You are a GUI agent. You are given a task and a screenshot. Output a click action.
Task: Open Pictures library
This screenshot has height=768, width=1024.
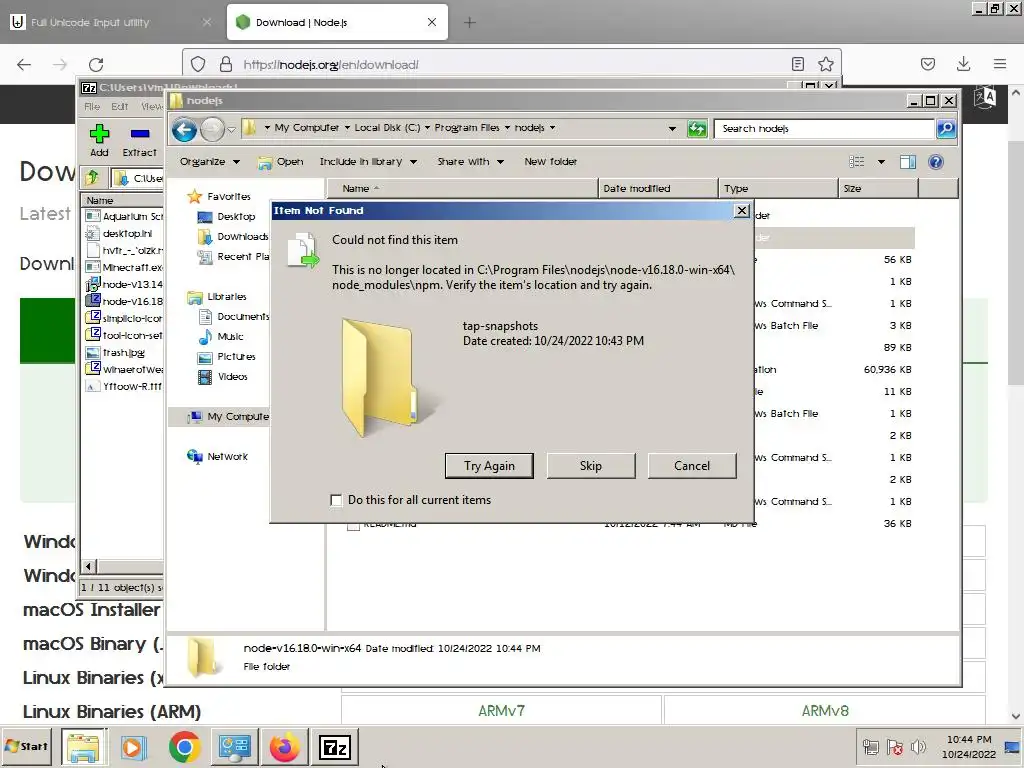[227, 357]
